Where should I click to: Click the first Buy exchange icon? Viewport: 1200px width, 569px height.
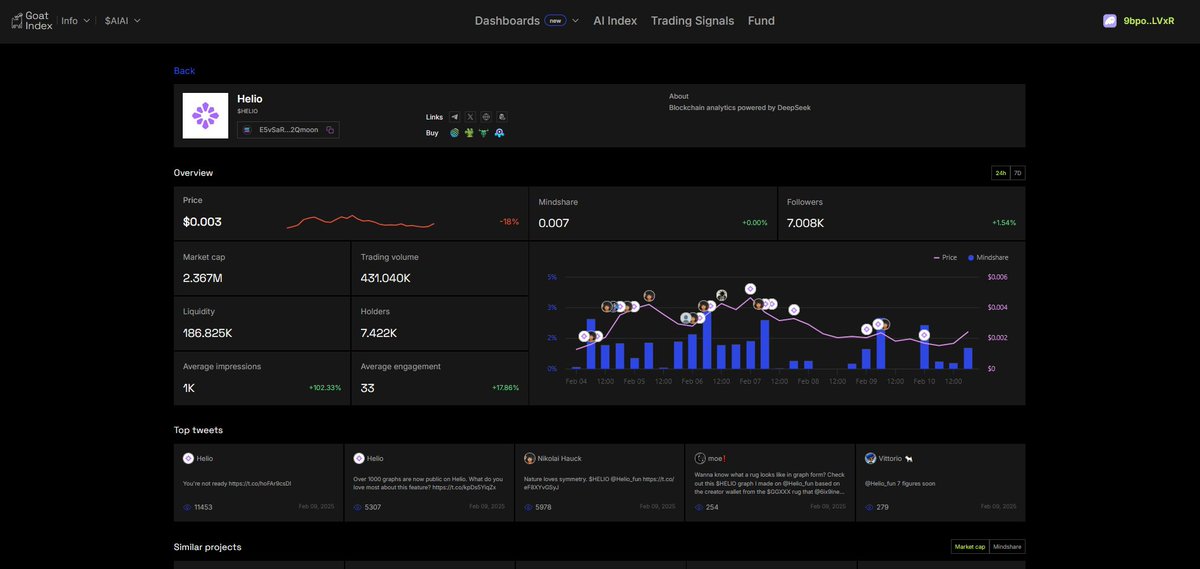[x=454, y=133]
